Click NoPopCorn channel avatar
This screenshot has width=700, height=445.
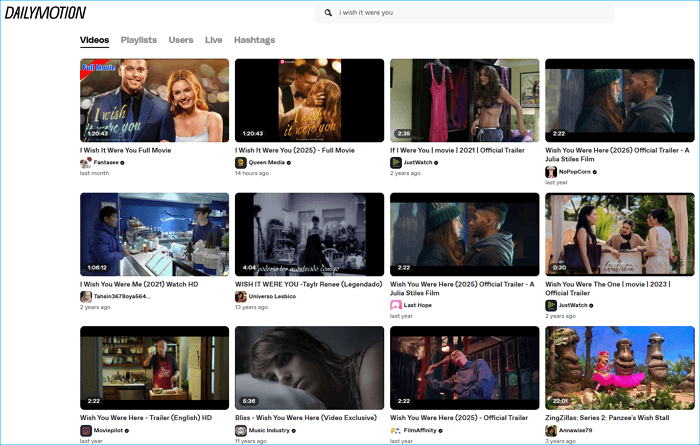pyautogui.click(x=551, y=172)
